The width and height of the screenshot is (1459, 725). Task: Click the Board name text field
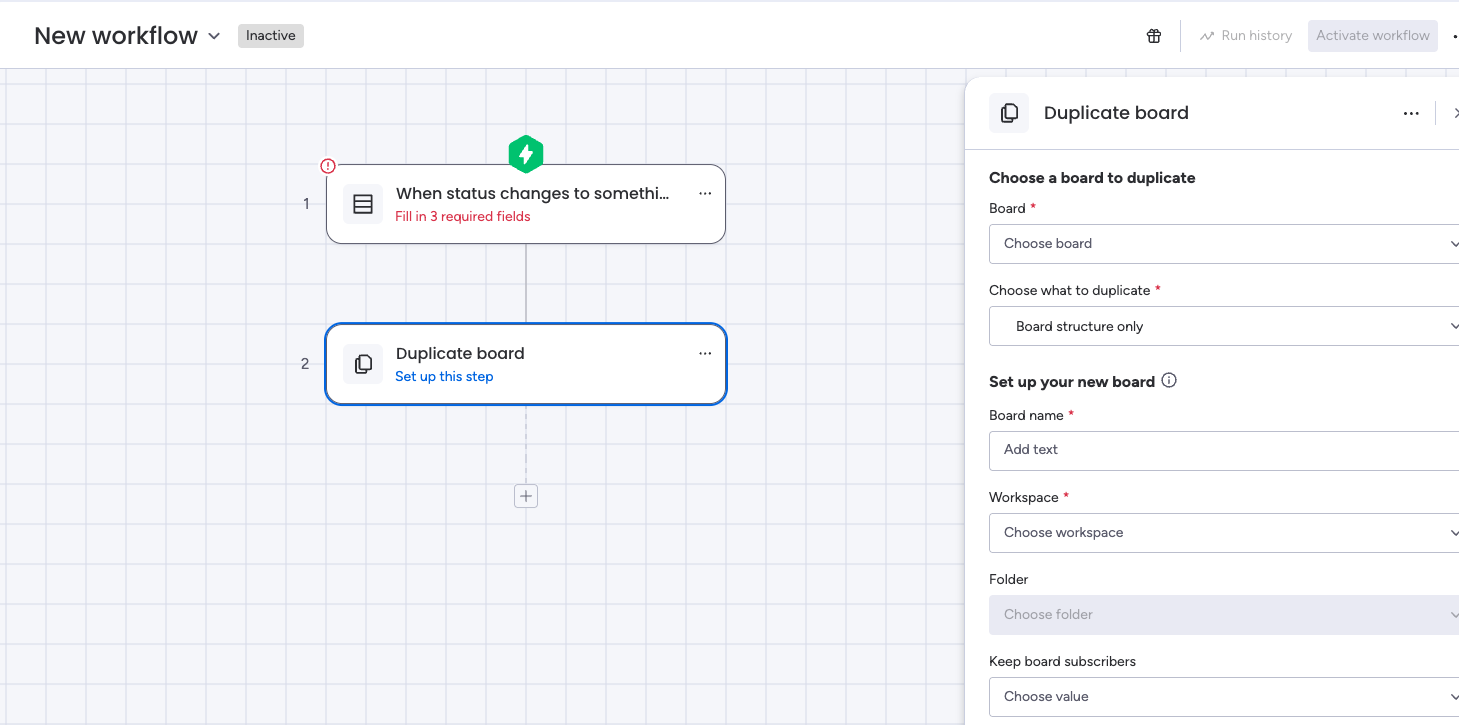click(x=1223, y=450)
